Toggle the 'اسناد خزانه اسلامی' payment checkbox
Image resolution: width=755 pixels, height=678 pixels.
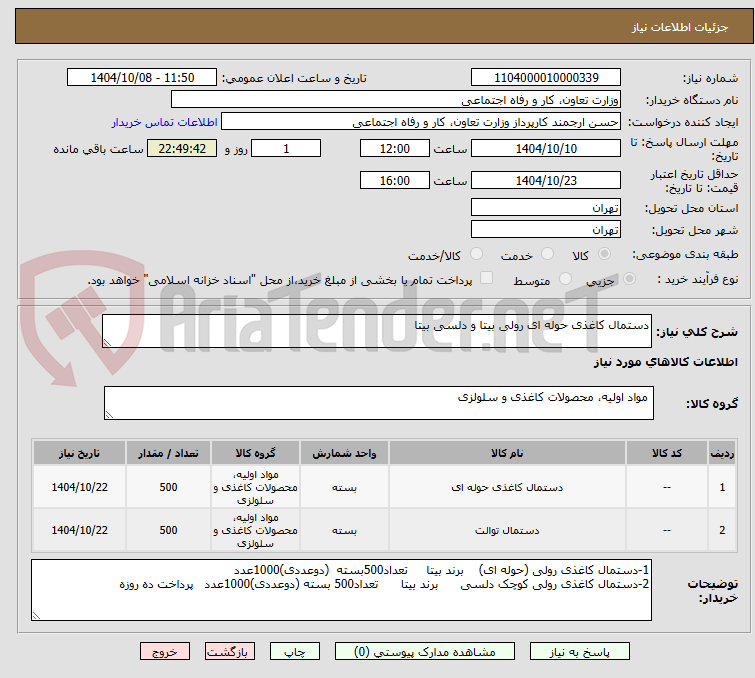click(487, 278)
